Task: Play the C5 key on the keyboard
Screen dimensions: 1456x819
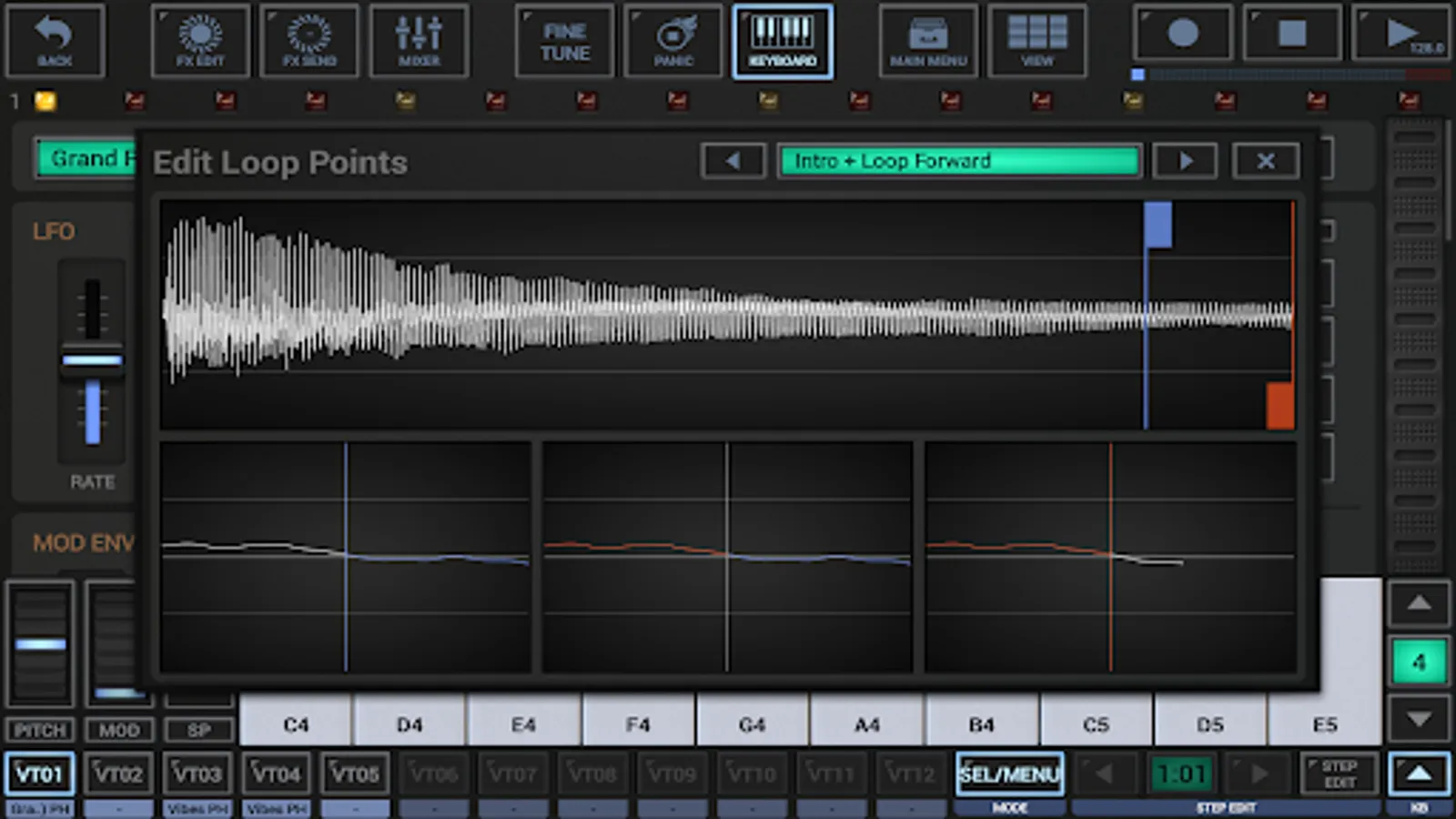Action: 1097,724
